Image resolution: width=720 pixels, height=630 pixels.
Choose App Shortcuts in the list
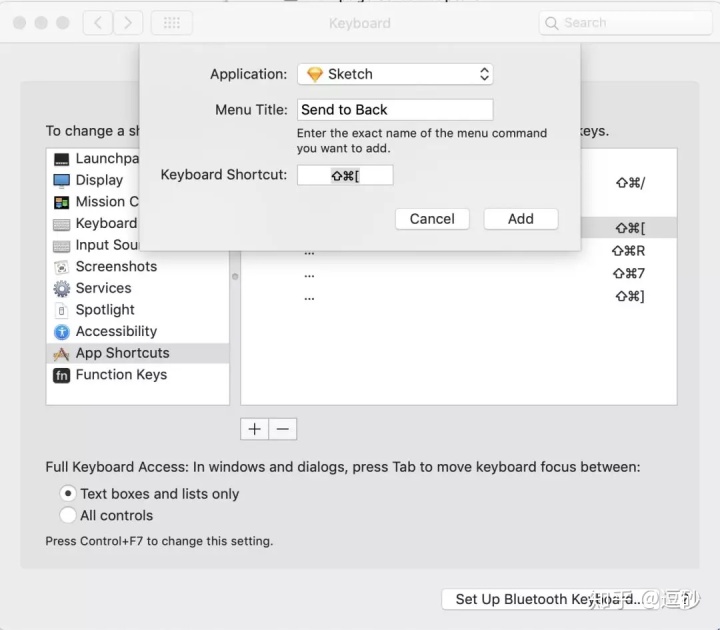138,353
